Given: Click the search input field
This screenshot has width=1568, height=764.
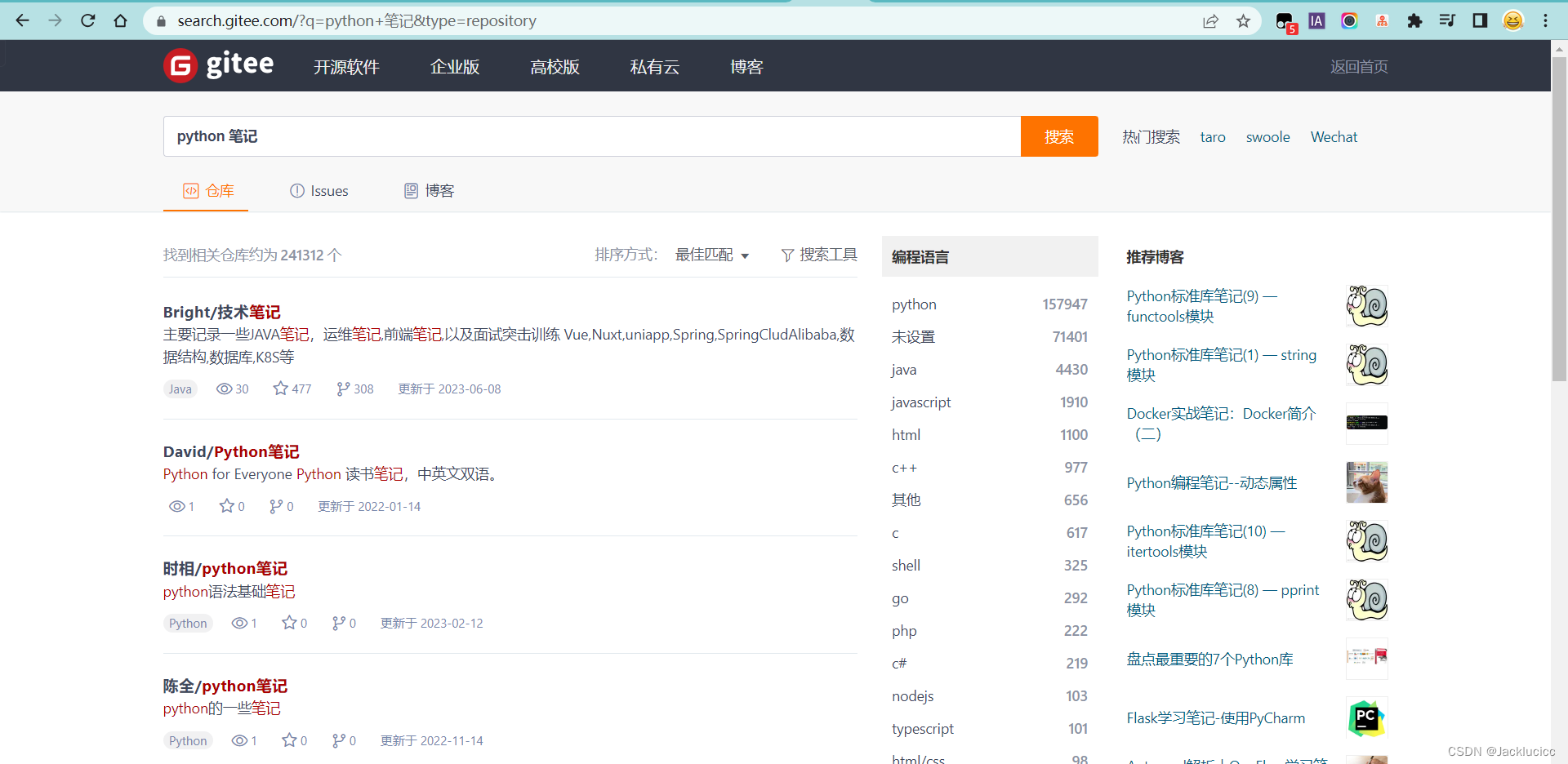Looking at the screenshot, I should pos(592,136).
